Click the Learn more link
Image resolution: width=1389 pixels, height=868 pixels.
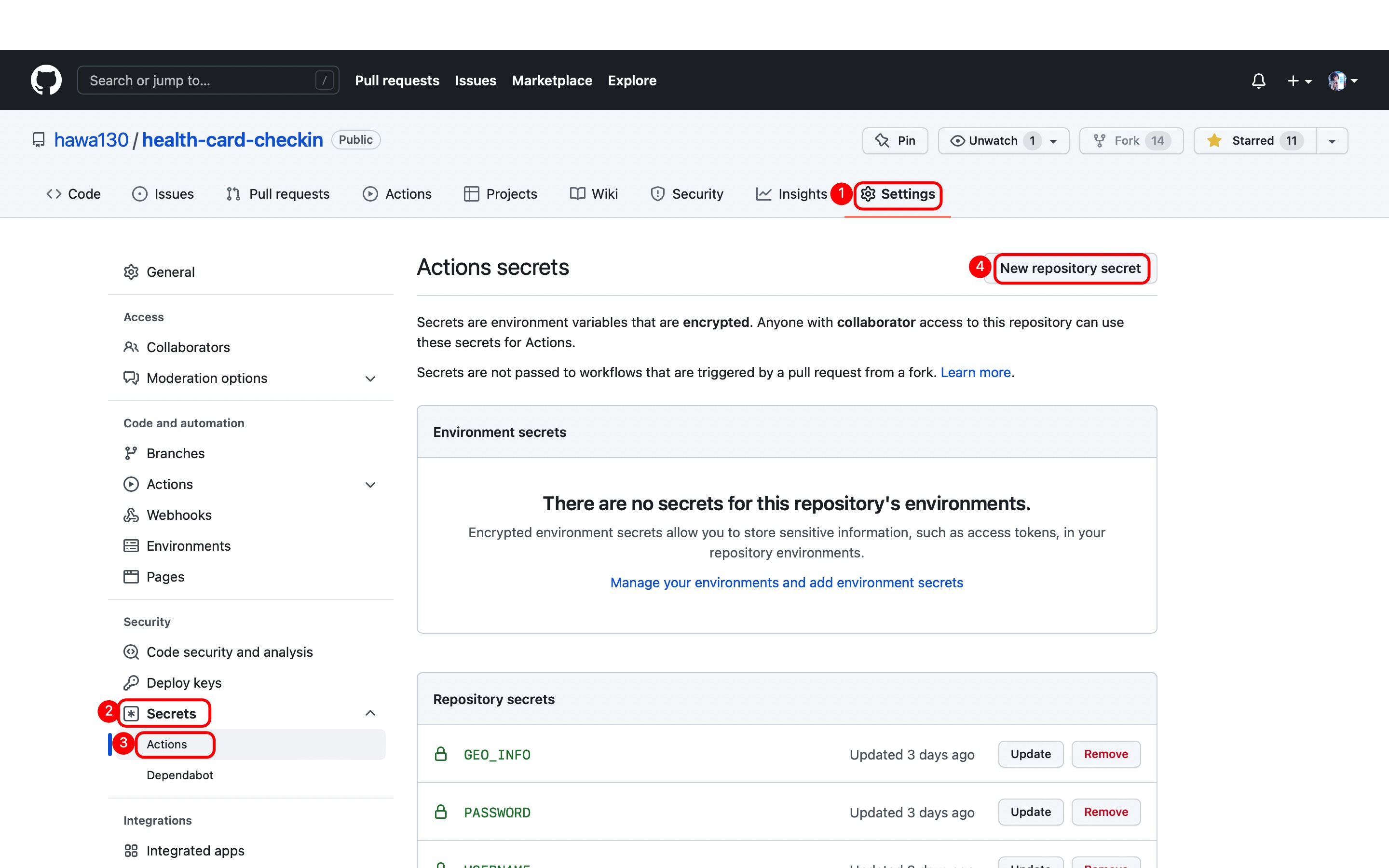[x=975, y=373]
